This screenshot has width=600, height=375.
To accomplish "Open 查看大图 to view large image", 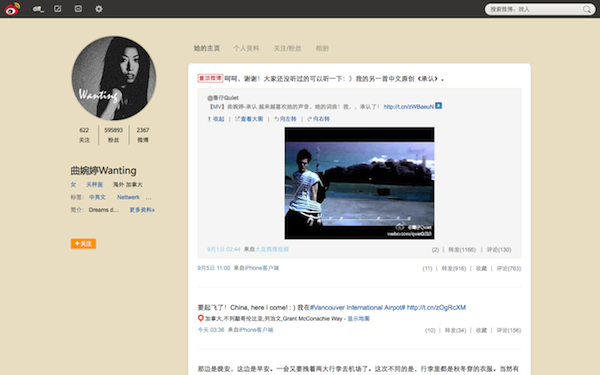I will click(x=249, y=119).
